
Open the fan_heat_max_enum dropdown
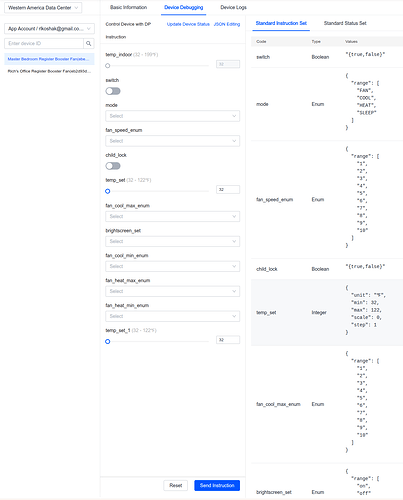172,291
